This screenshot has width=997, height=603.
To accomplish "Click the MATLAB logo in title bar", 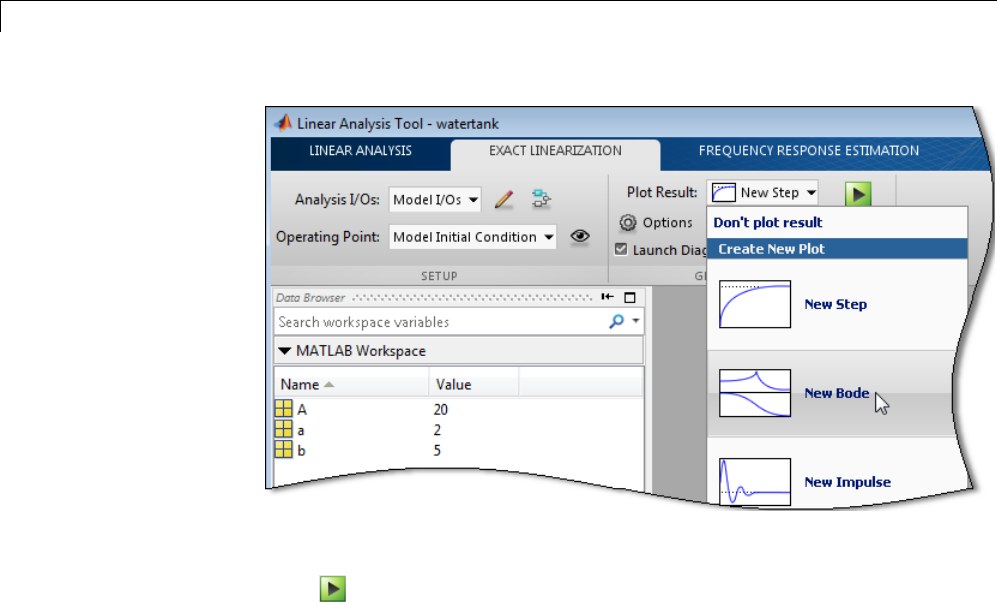I will click(x=283, y=122).
